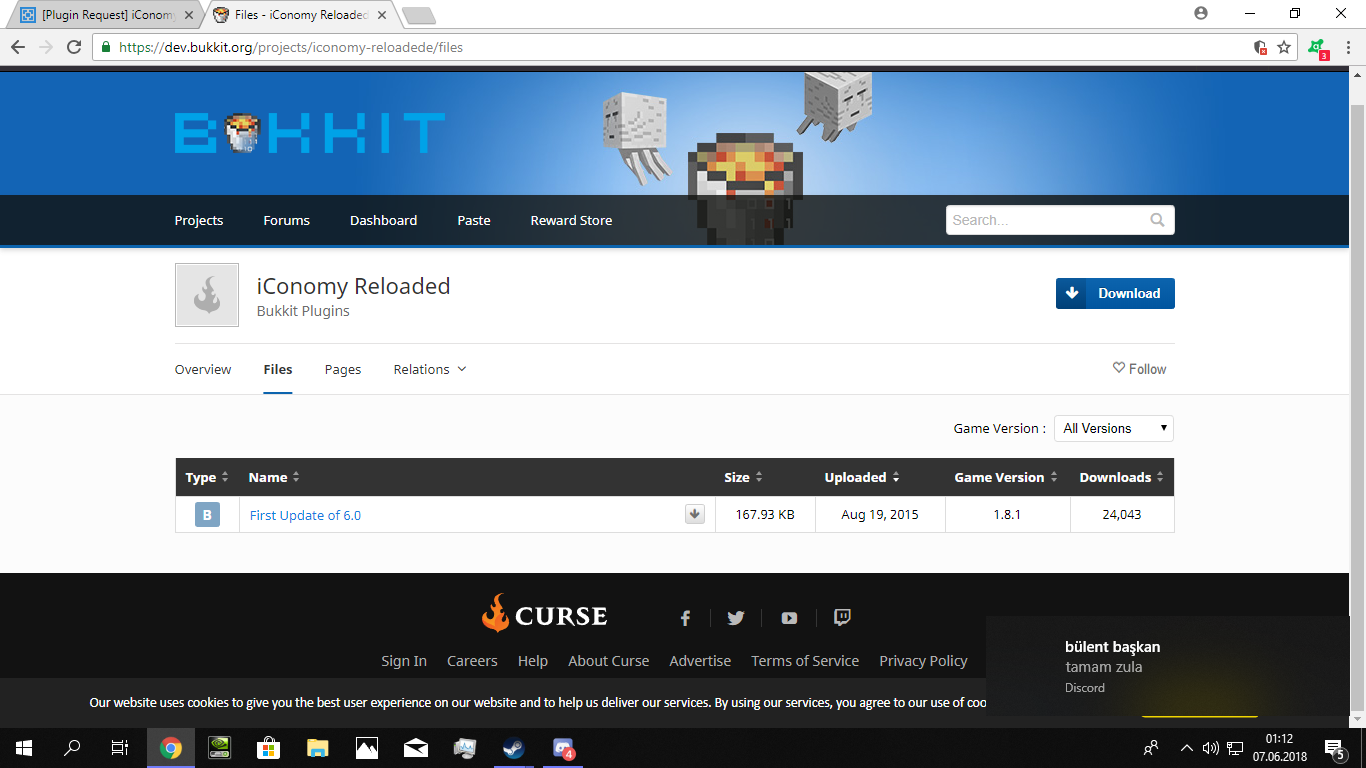The height and width of the screenshot is (768, 1366).
Task: Switch to the [Plugin Request] iConomy browser tab
Action: tap(106, 15)
